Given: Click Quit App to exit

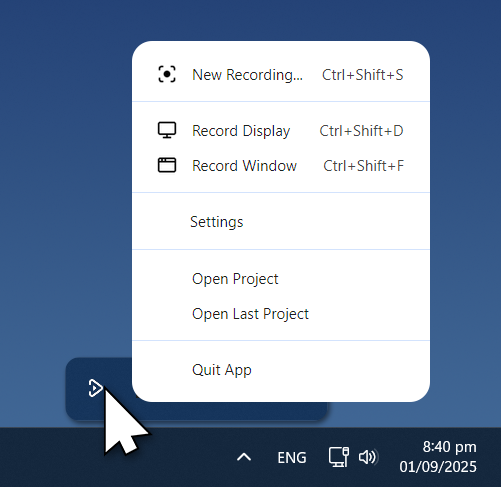Looking at the screenshot, I should (x=281, y=370).
